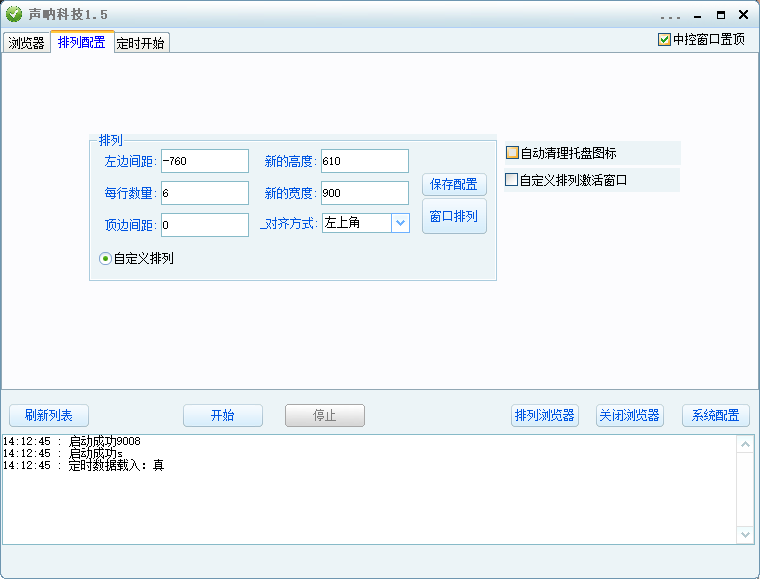Viewport: 760px width, 579px height.
Task: Click the 窗口排列 button
Action: [x=454, y=216]
